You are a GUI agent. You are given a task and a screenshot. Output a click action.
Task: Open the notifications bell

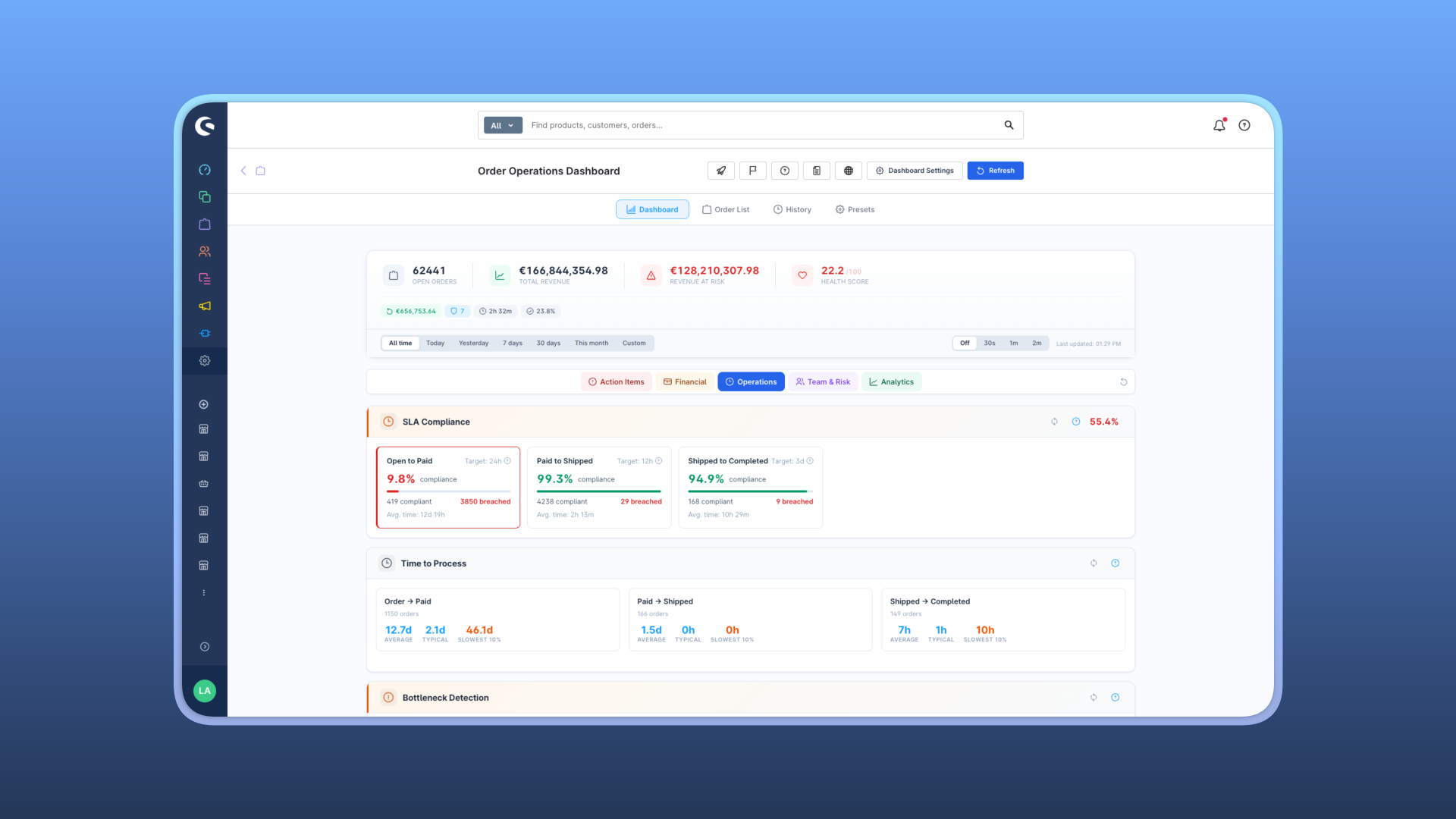tap(1219, 126)
